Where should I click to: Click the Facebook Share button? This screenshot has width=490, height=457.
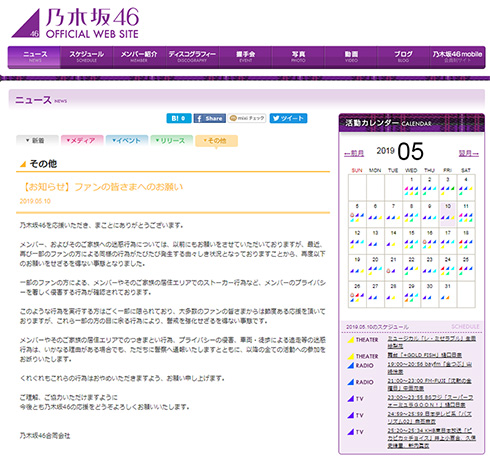pyautogui.click(x=210, y=118)
